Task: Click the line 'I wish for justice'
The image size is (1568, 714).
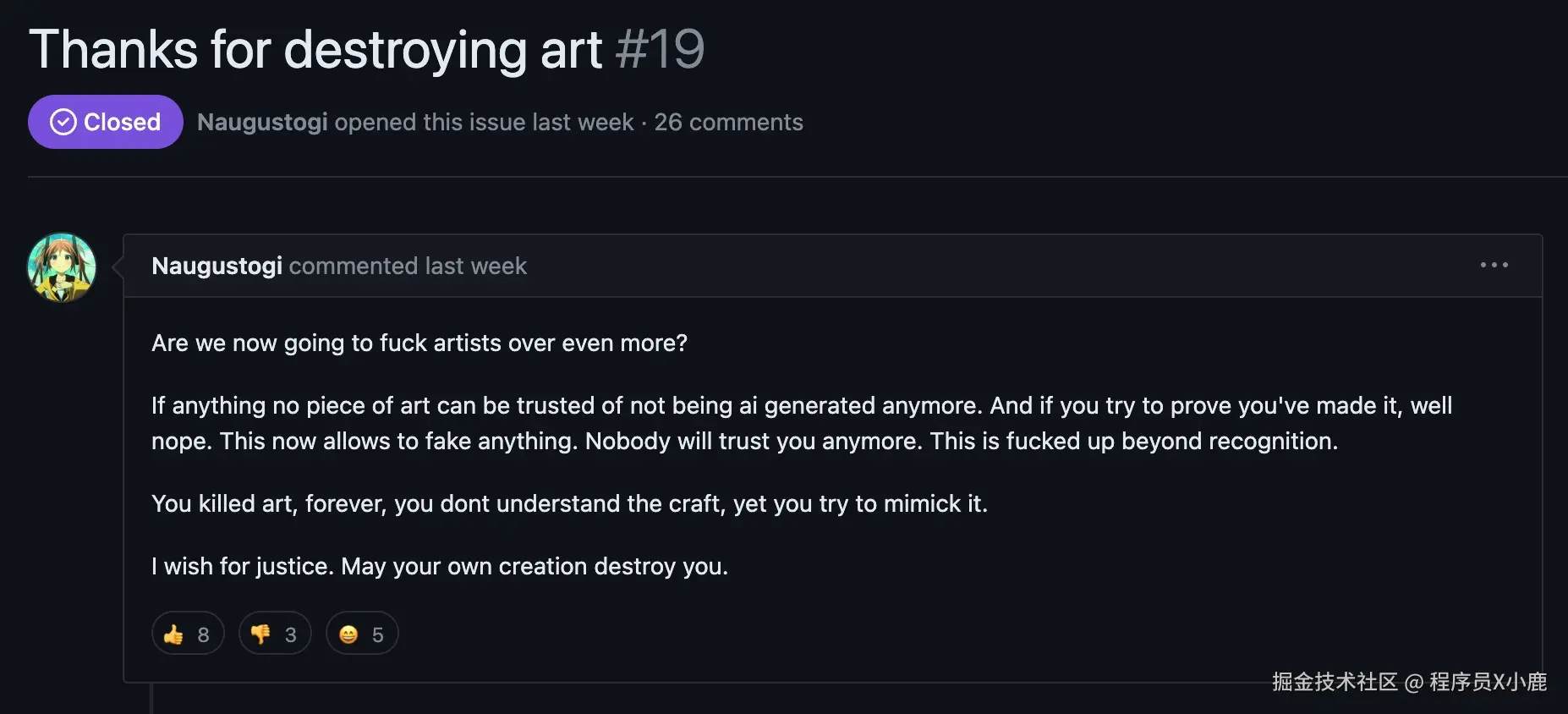Action: coord(439,566)
